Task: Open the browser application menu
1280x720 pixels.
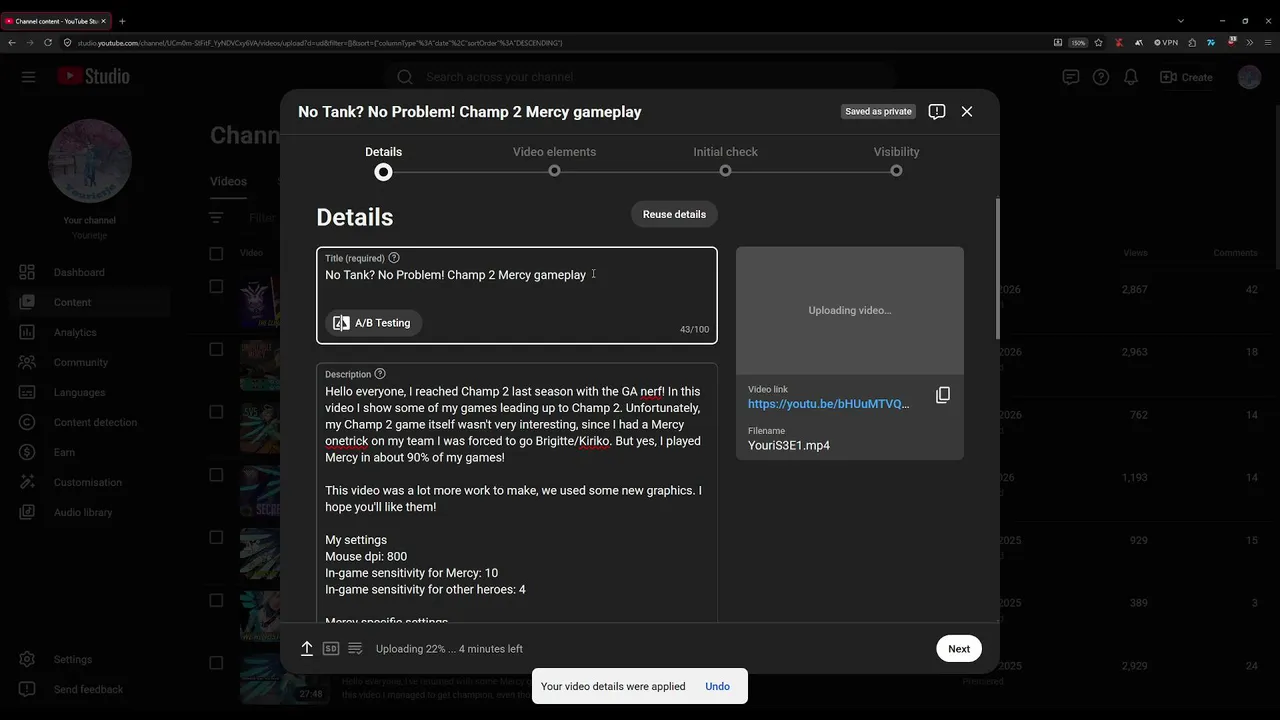Action: 1267,43
